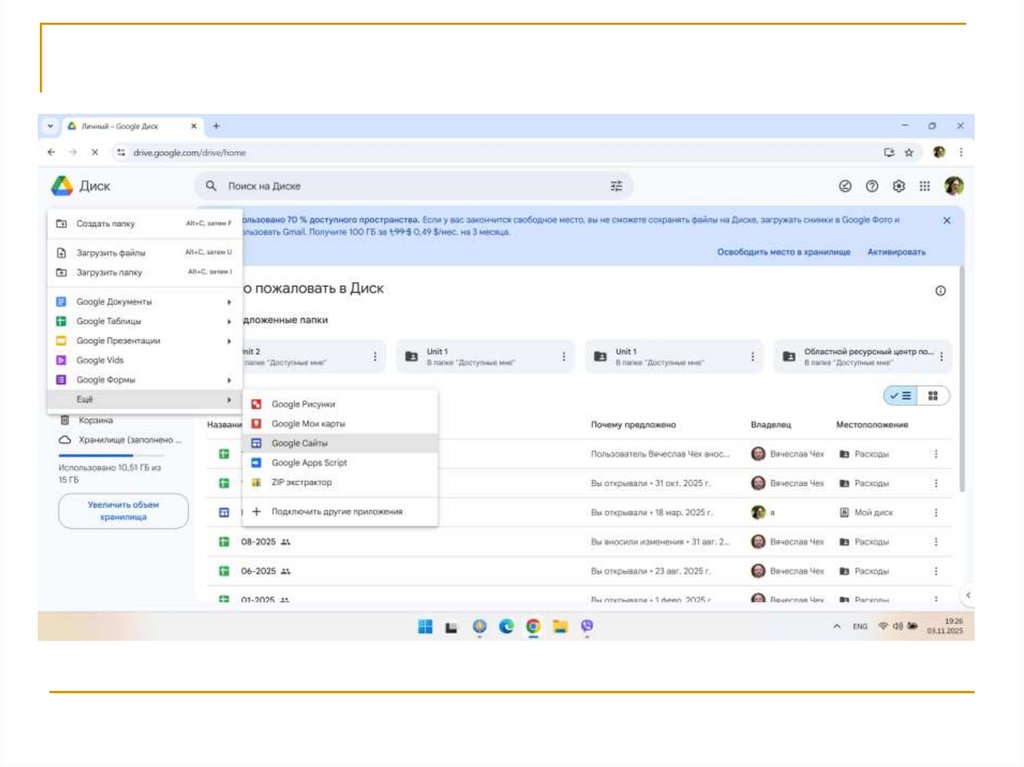Open more actions for 08-2025 file row
Viewport: 1024px width, 767px height.
pyautogui.click(x=936, y=542)
